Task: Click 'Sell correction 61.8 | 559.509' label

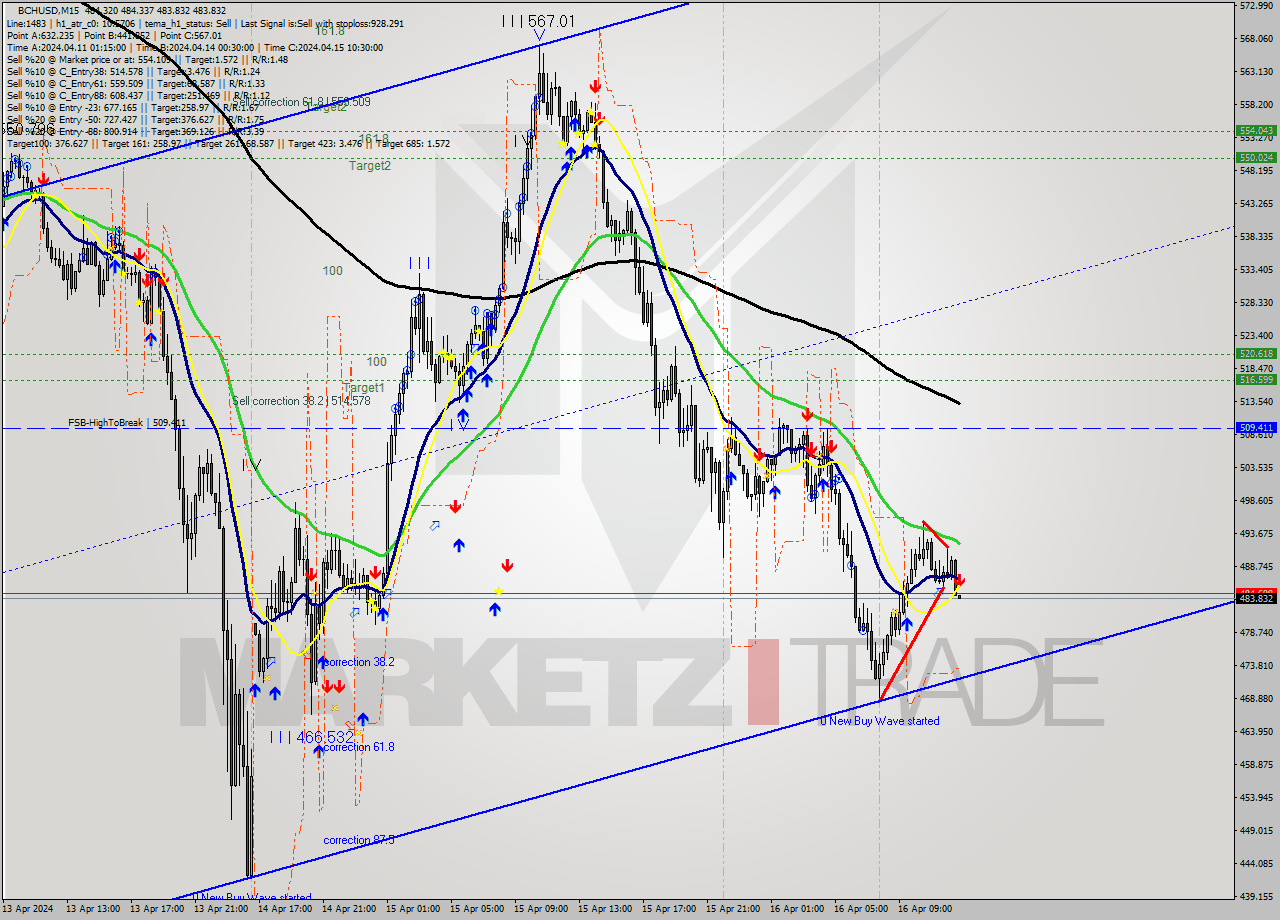Action: tap(301, 102)
